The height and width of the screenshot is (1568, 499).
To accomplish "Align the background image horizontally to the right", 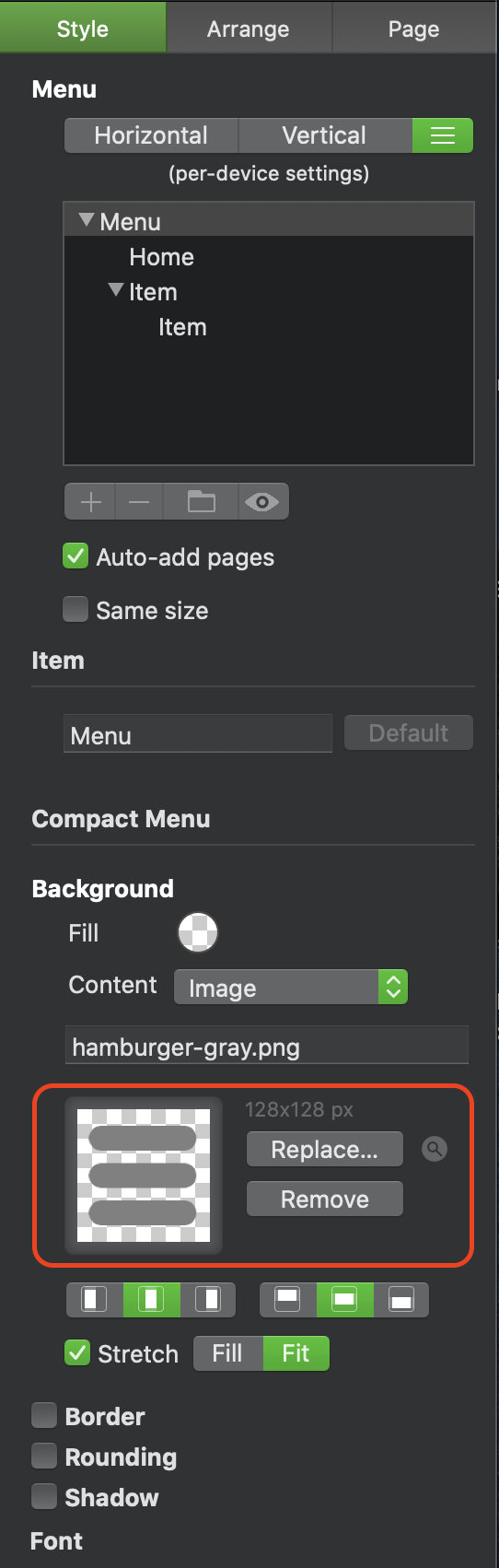I will [x=208, y=1300].
